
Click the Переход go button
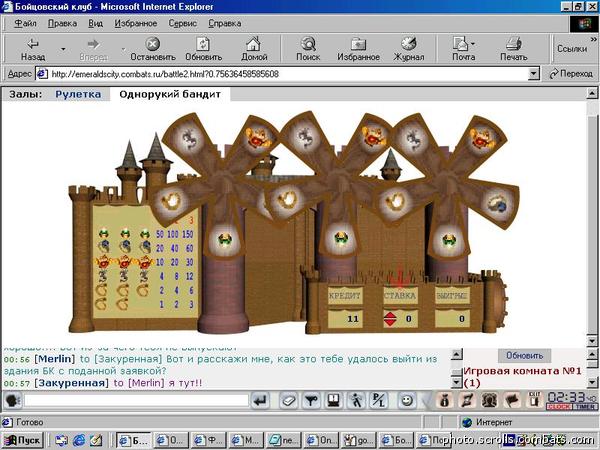(x=571, y=73)
